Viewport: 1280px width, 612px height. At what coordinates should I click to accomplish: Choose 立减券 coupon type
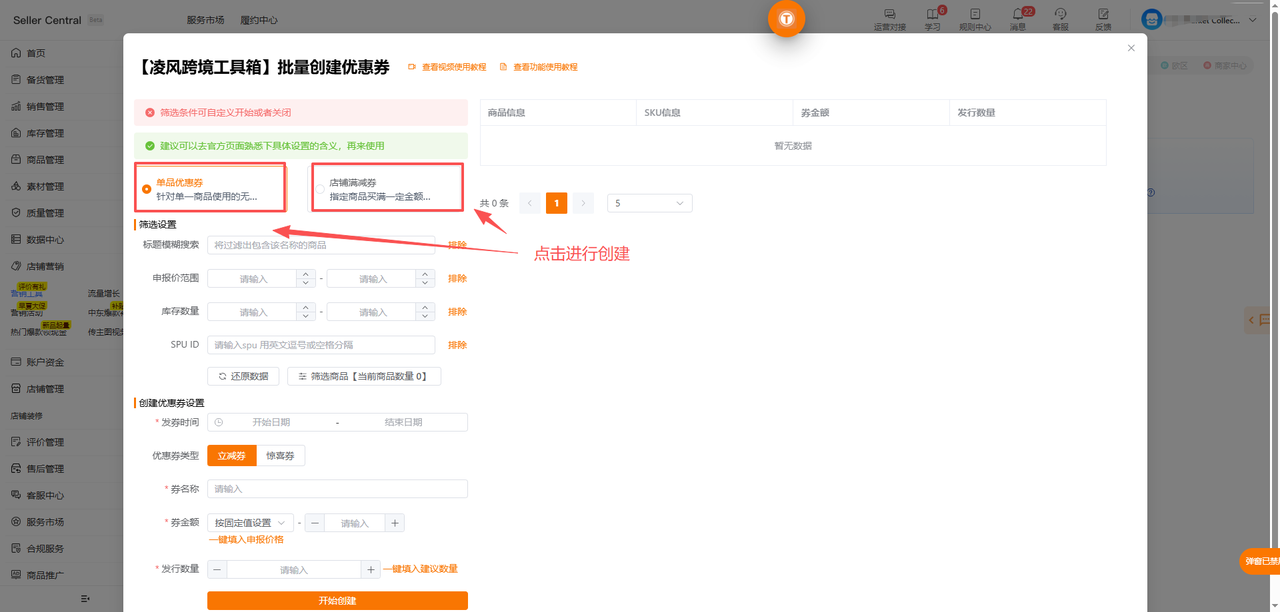232,456
